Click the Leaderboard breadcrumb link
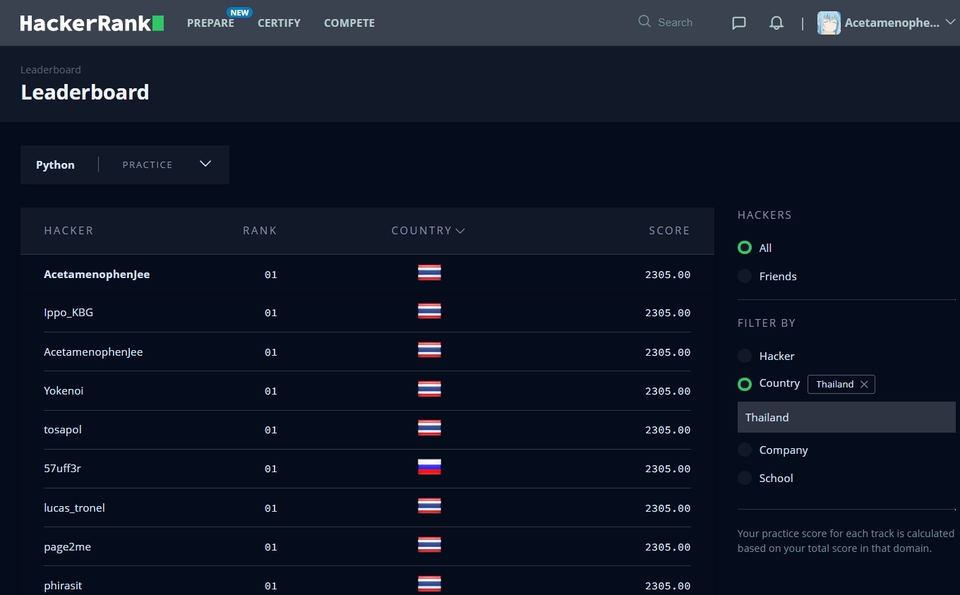960x595 pixels. click(51, 70)
